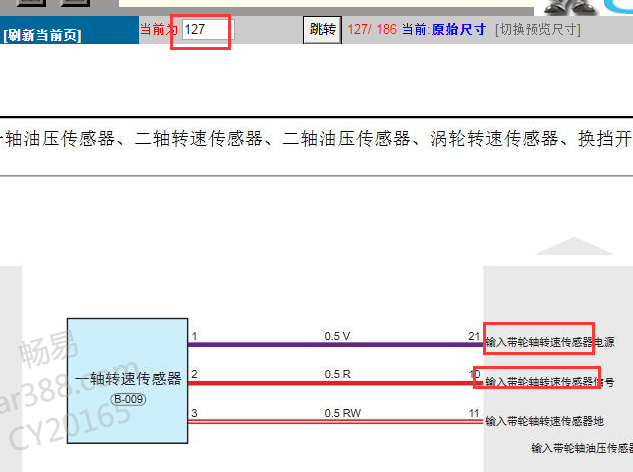The image size is (633, 472).
Task: Click pin number 21 on the purple wire
Action: point(474,336)
